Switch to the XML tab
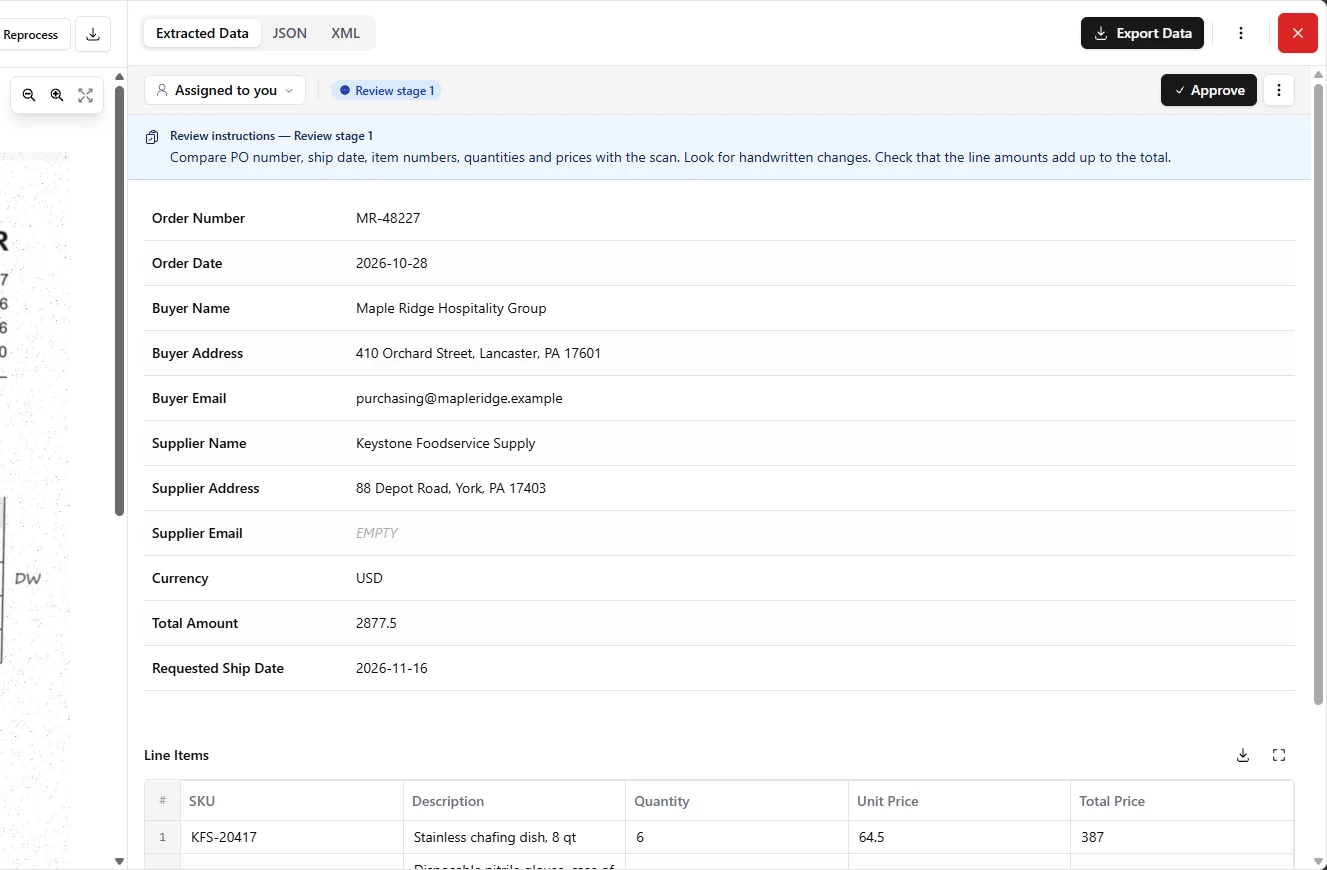Viewport: 1327px width, 870px height. pos(345,33)
